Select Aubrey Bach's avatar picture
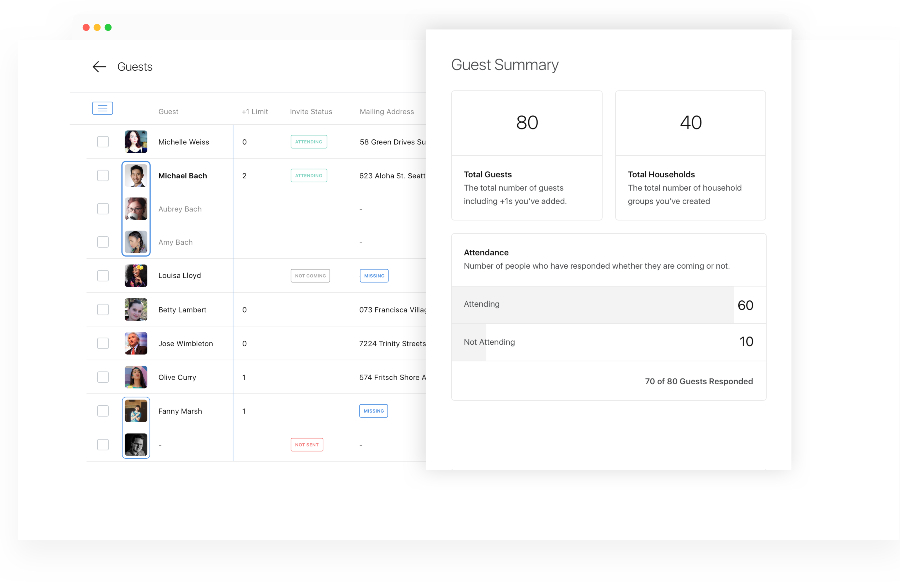The height and width of the screenshot is (582, 900). coord(136,209)
